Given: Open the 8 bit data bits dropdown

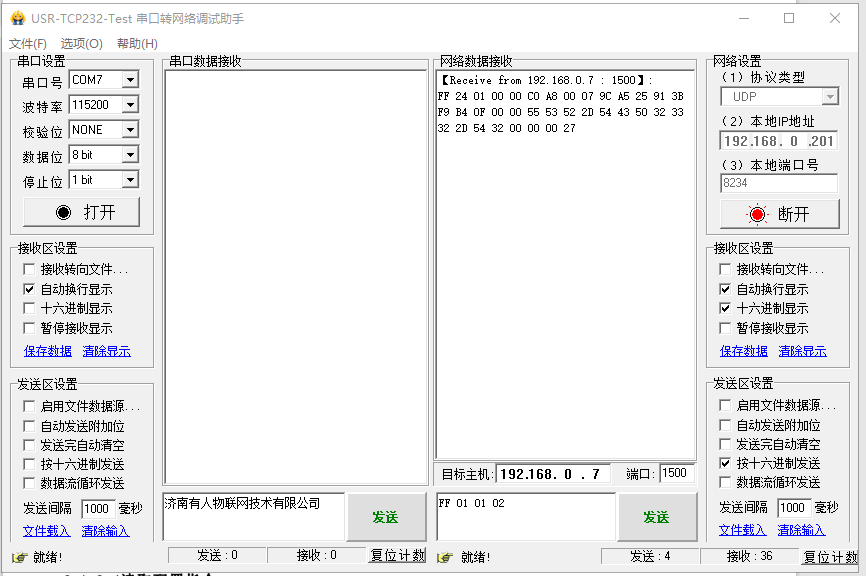Looking at the screenshot, I should pos(130,155).
